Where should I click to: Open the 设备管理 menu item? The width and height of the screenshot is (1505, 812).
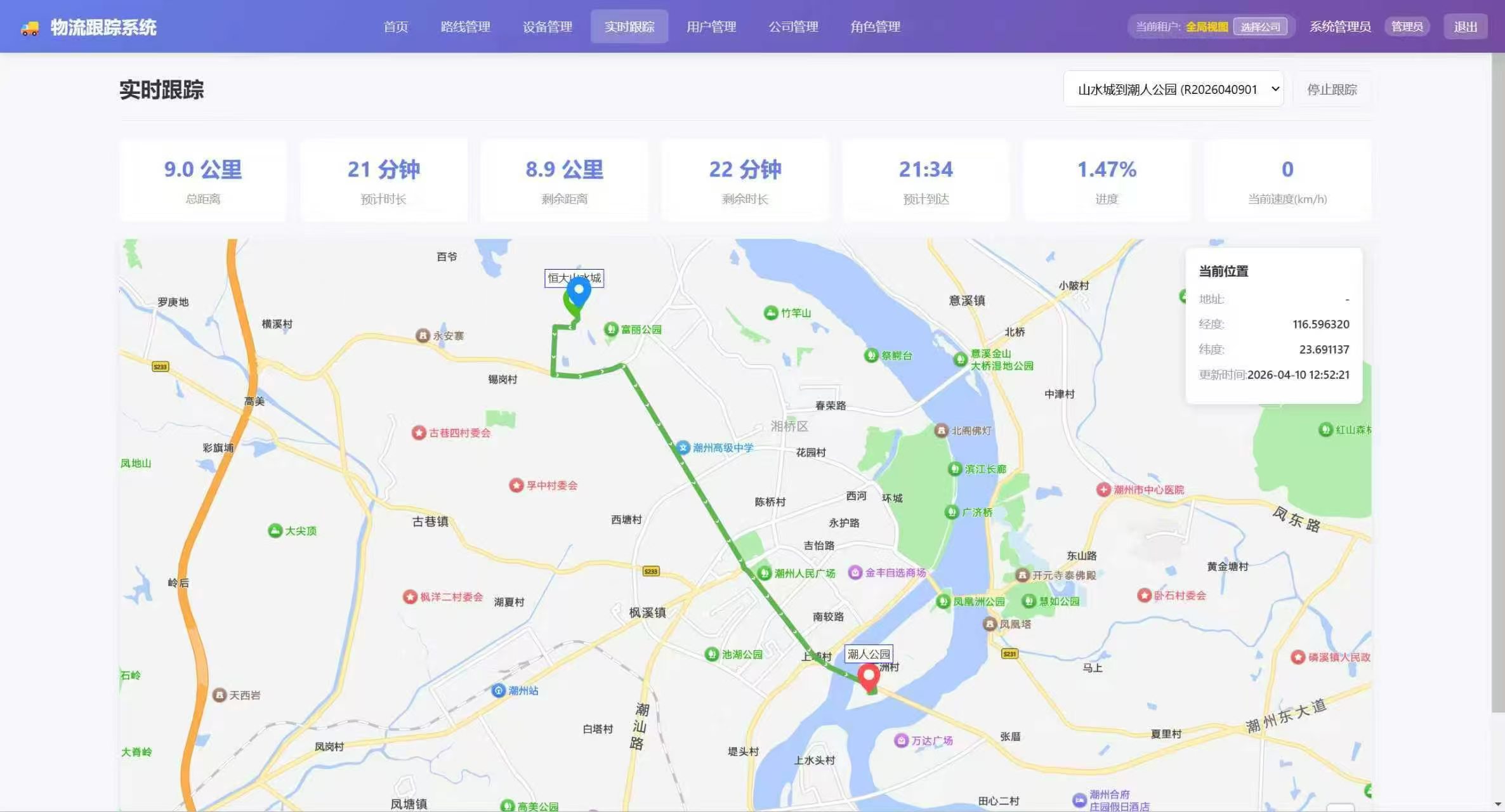(546, 27)
